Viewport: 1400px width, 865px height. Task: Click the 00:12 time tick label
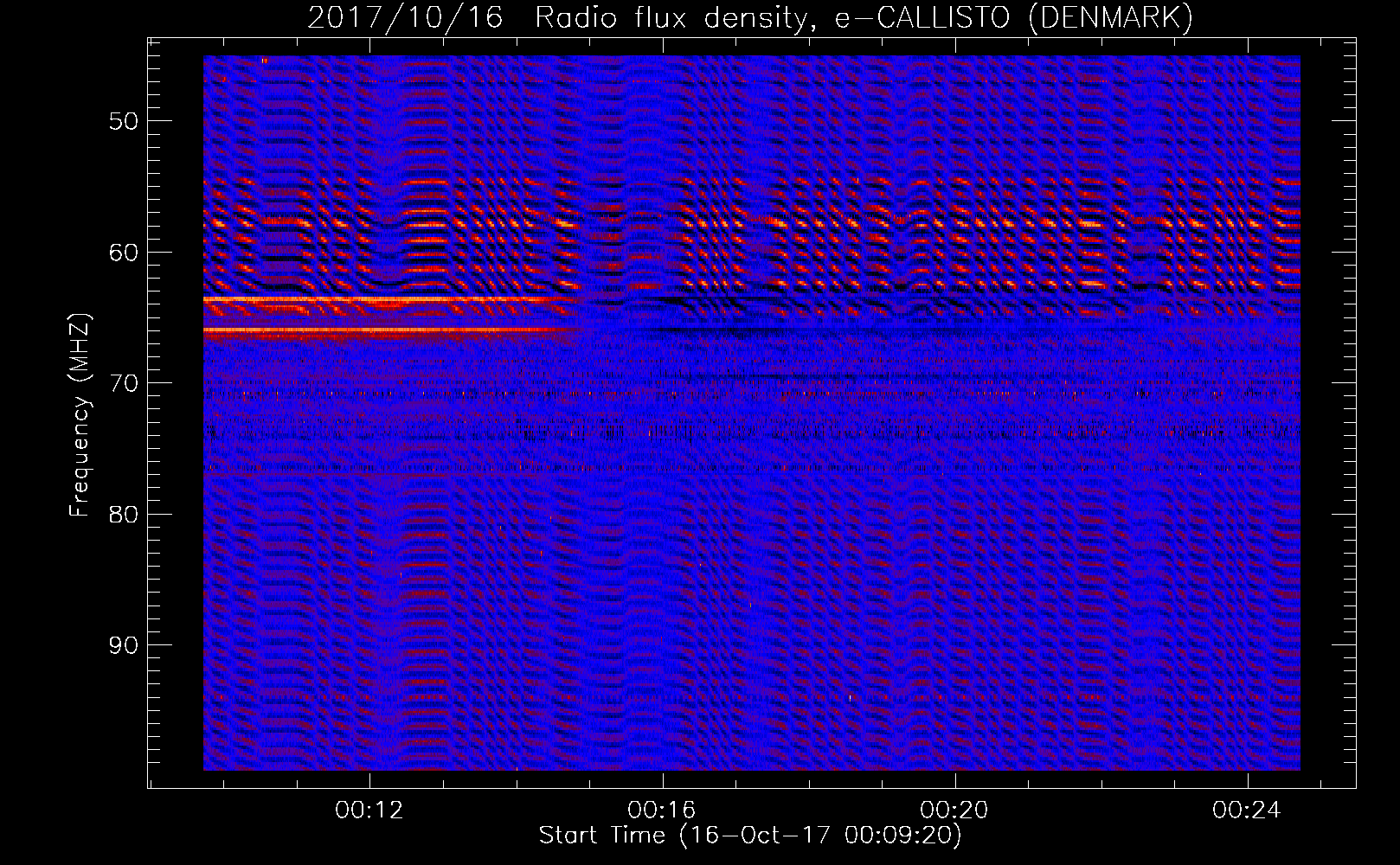369,811
